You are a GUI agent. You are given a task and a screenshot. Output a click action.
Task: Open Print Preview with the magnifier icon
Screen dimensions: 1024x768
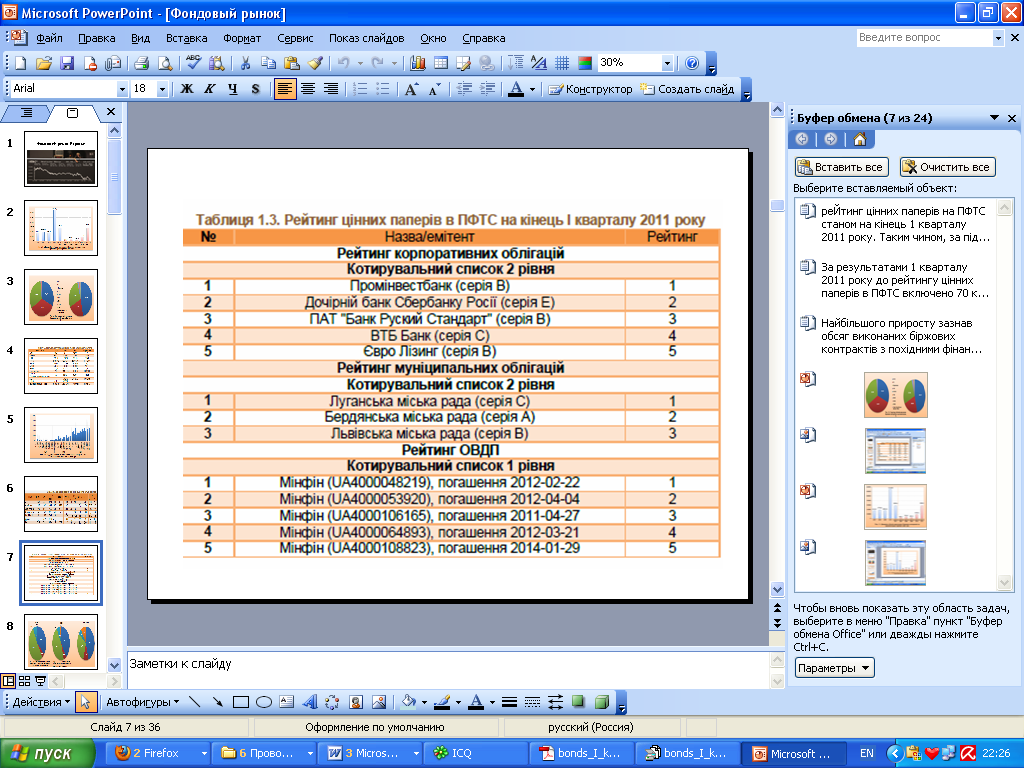tap(165, 63)
